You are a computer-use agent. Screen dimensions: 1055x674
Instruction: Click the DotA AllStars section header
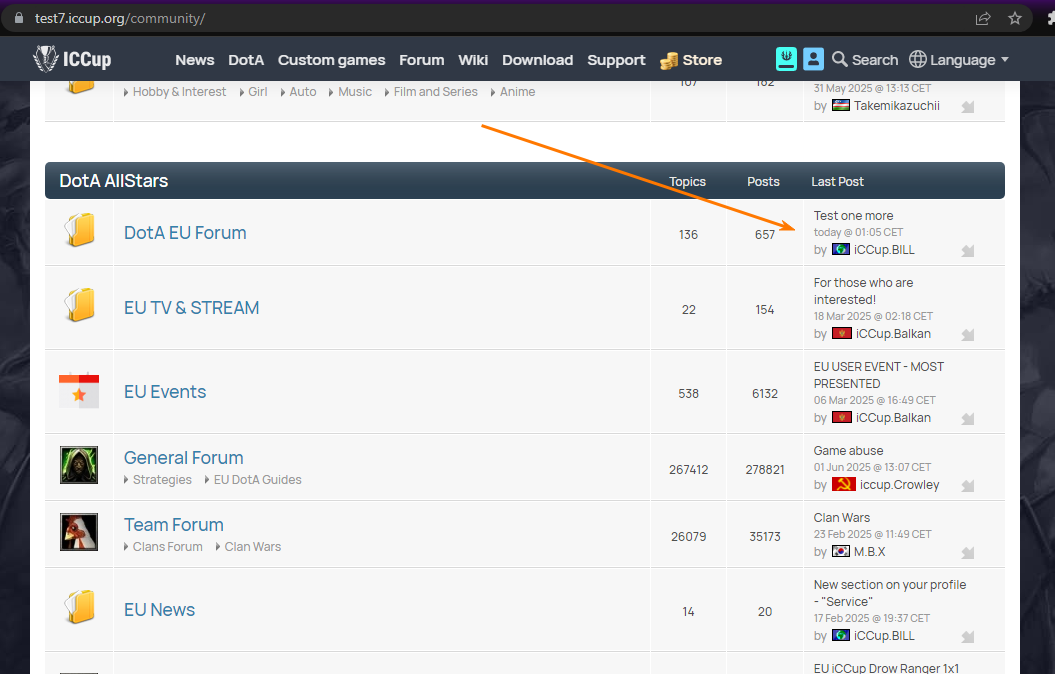coord(525,180)
